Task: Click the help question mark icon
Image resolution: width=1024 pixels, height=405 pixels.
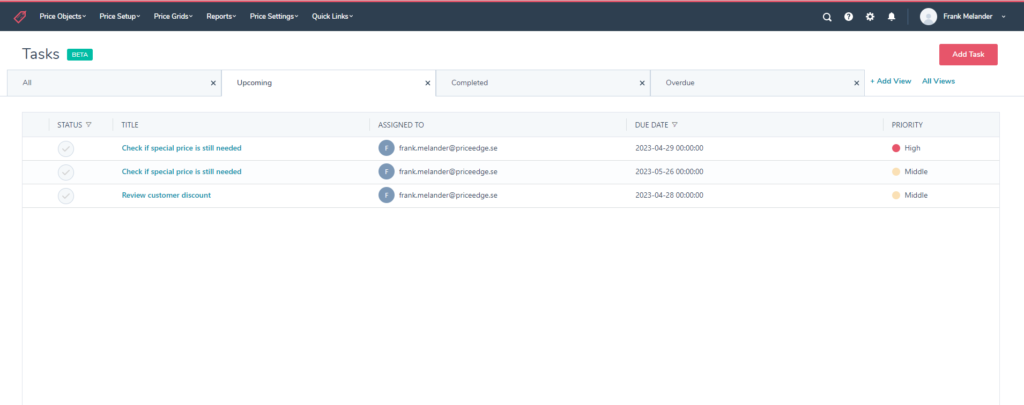Action: coord(848,17)
